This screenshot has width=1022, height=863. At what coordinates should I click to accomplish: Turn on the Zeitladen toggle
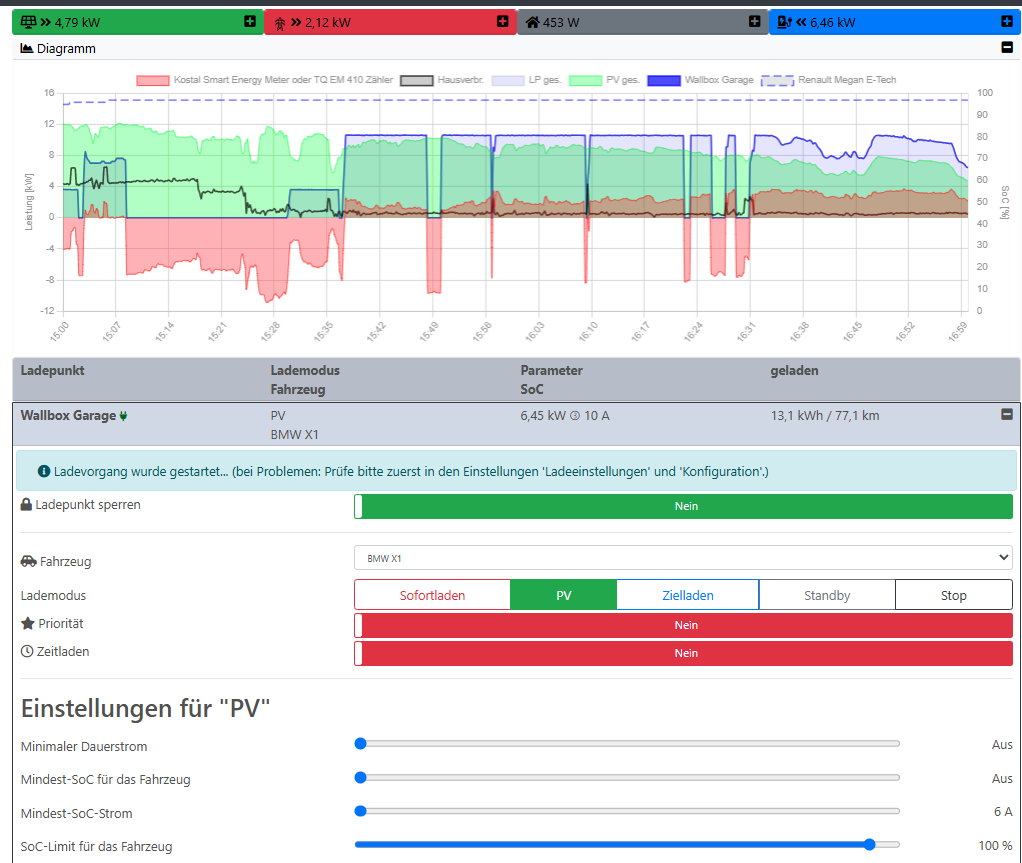click(x=683, y=653)
